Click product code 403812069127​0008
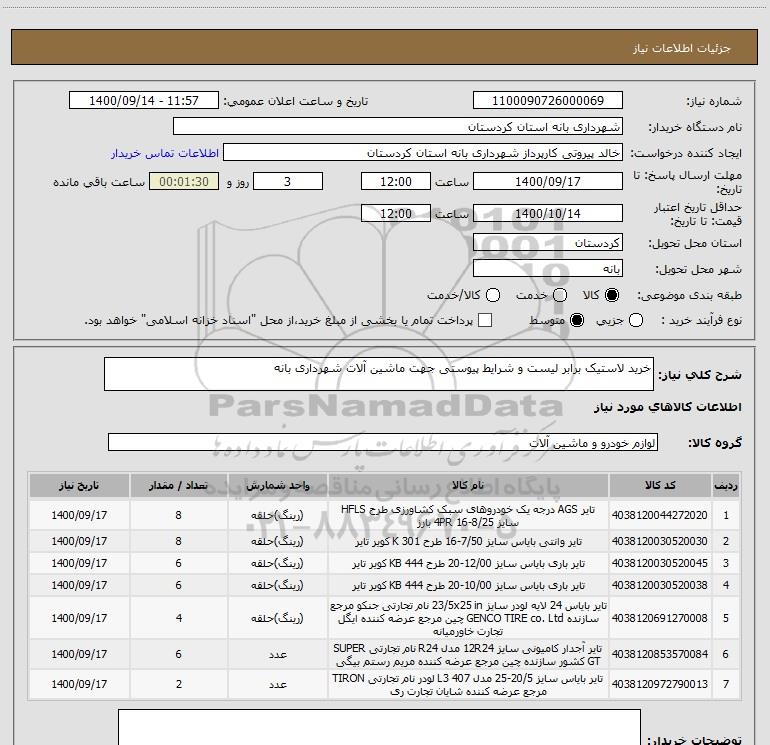 pyautogui.click(x=660, y=618)
